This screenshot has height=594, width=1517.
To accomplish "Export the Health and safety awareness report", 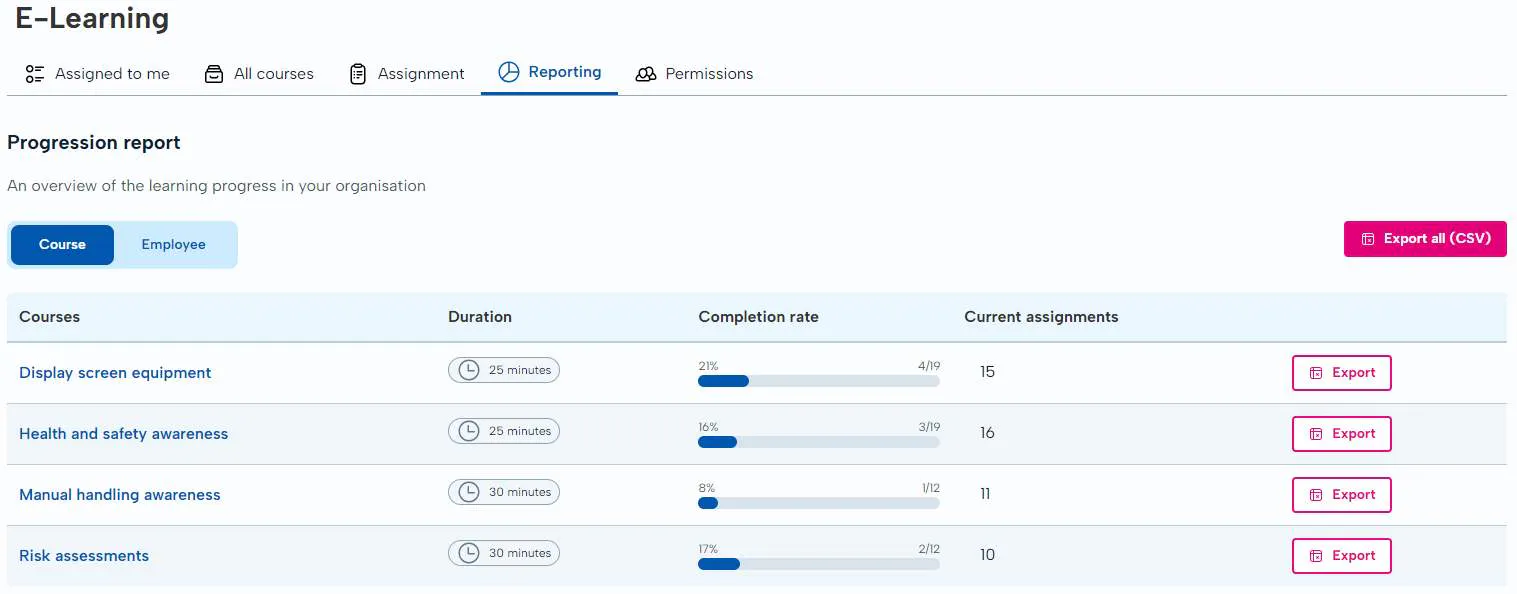I will click(x=1341, y=434).
